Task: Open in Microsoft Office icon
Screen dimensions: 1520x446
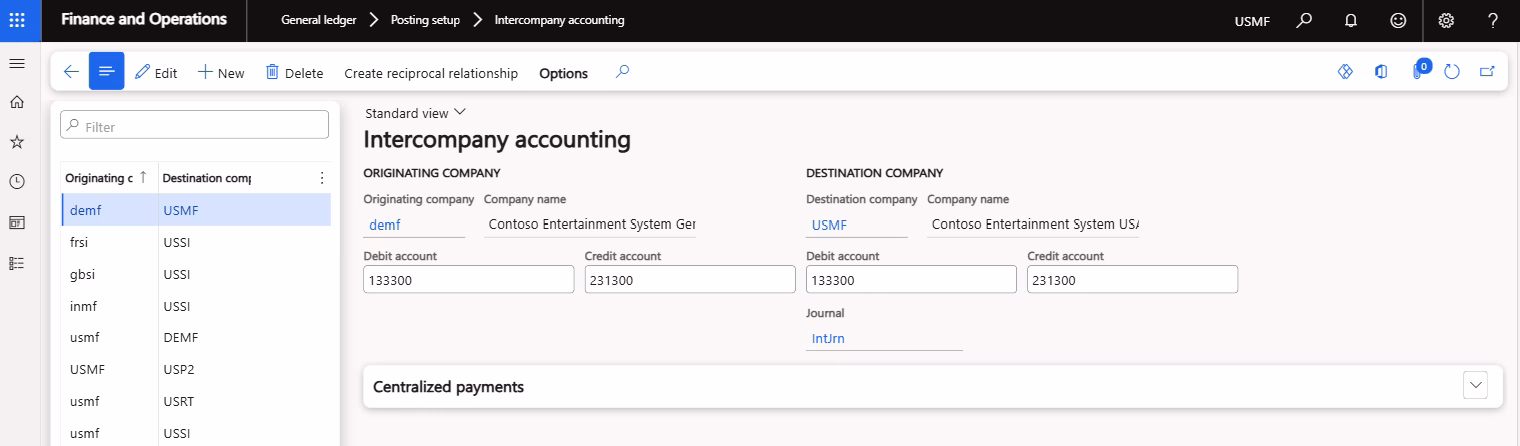Action: click(x=1381, y=72)
